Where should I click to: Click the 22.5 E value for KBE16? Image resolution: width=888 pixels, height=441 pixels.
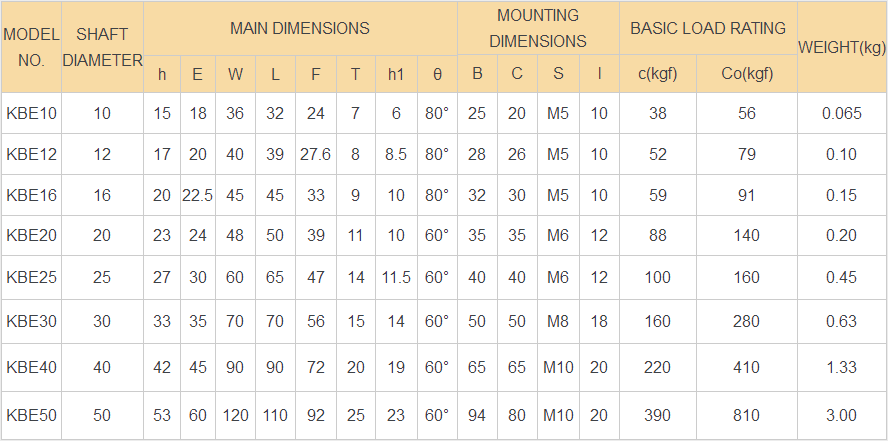click(198, 195)
